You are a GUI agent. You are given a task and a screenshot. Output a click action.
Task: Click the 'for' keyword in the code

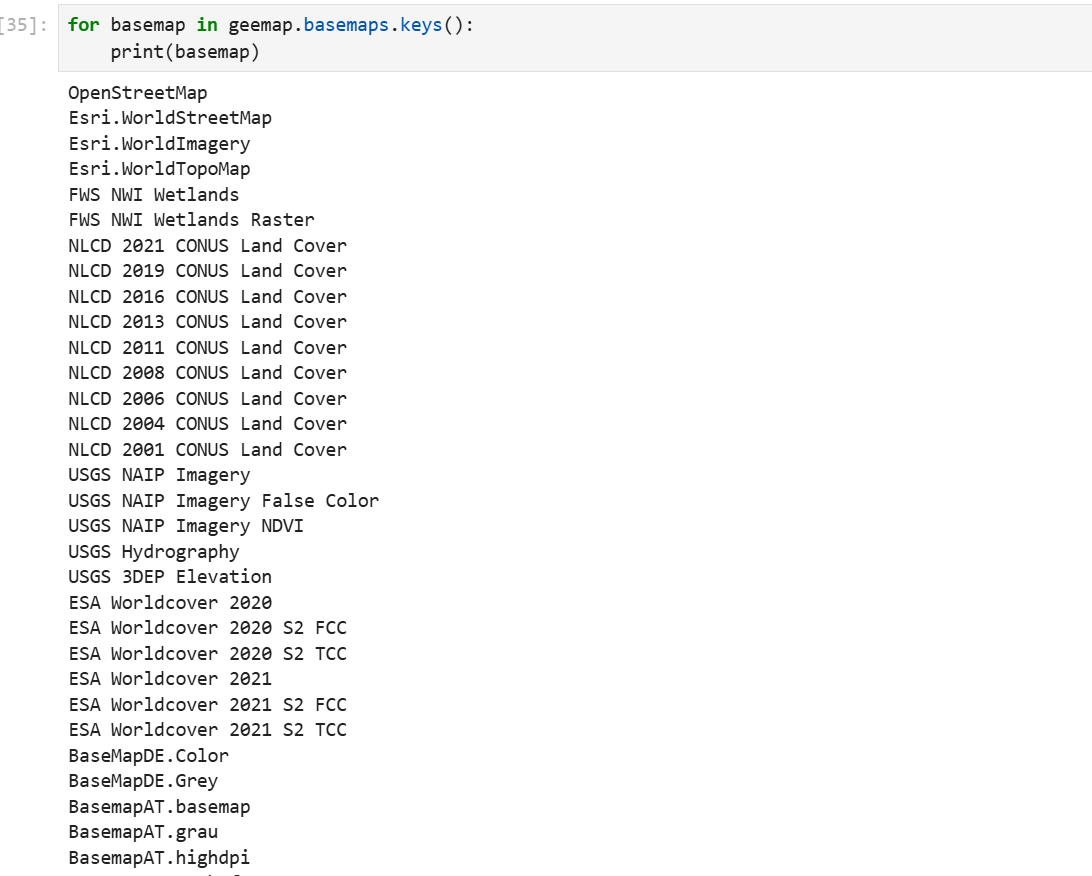click(x=84, y=25)
